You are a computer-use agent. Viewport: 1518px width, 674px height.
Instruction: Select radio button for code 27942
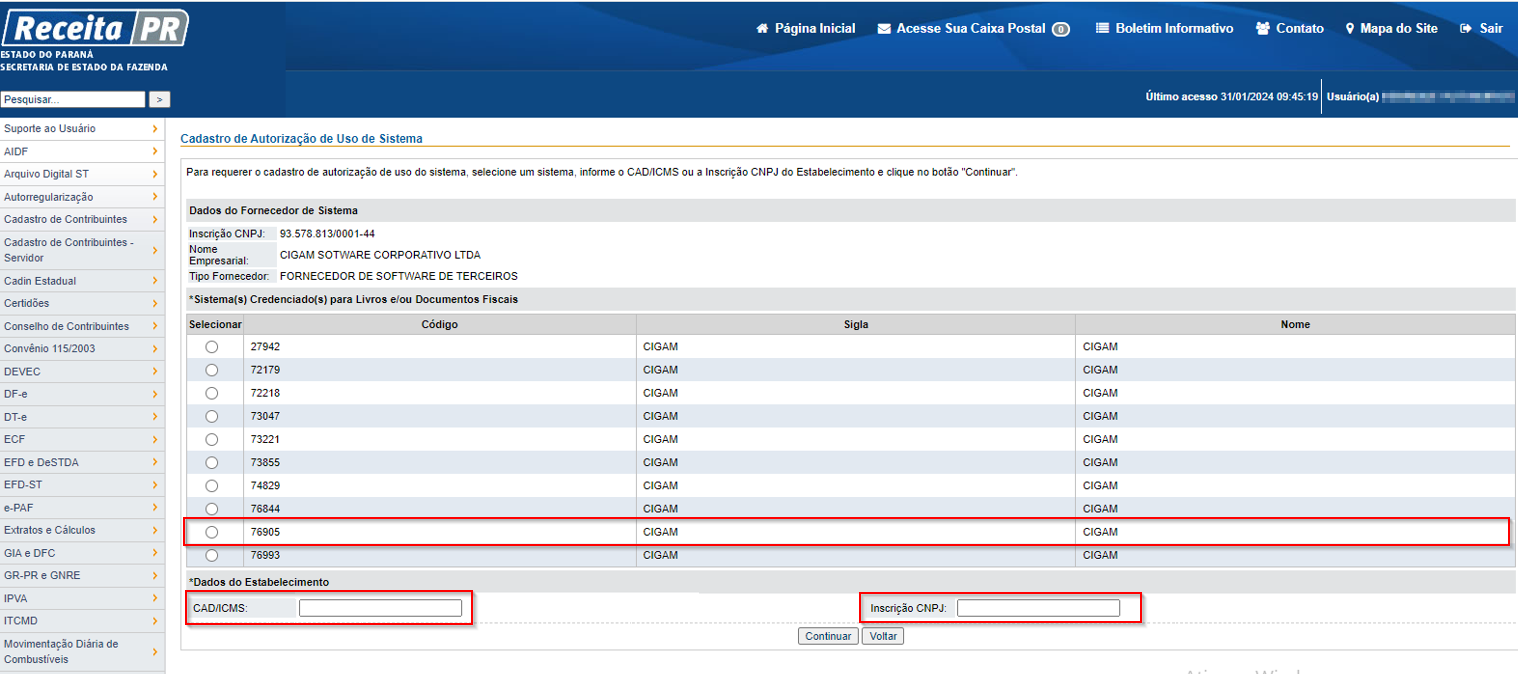212,347
